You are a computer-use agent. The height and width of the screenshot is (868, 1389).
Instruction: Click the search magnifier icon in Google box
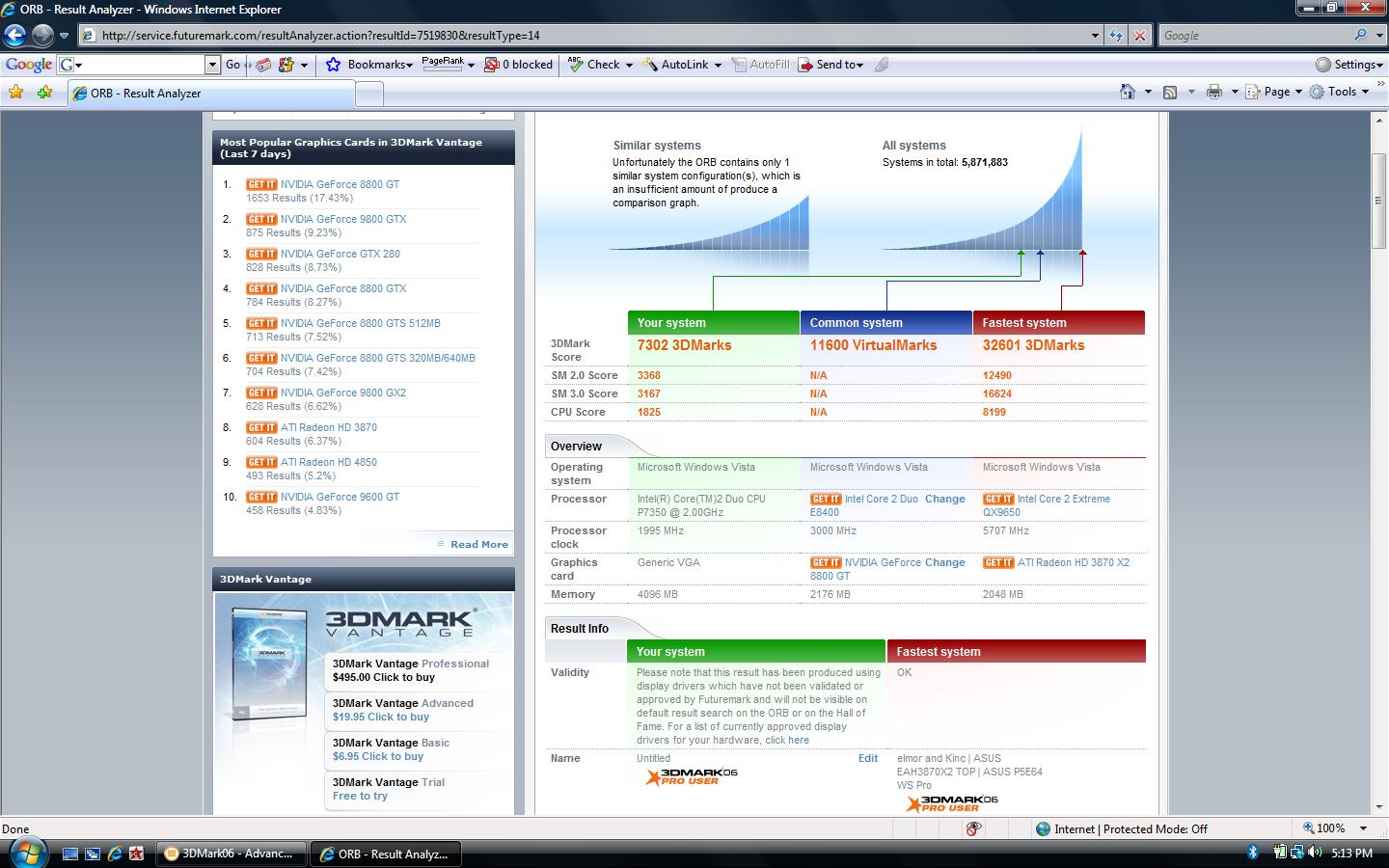pyautogui.click(x=1360, y=35)
